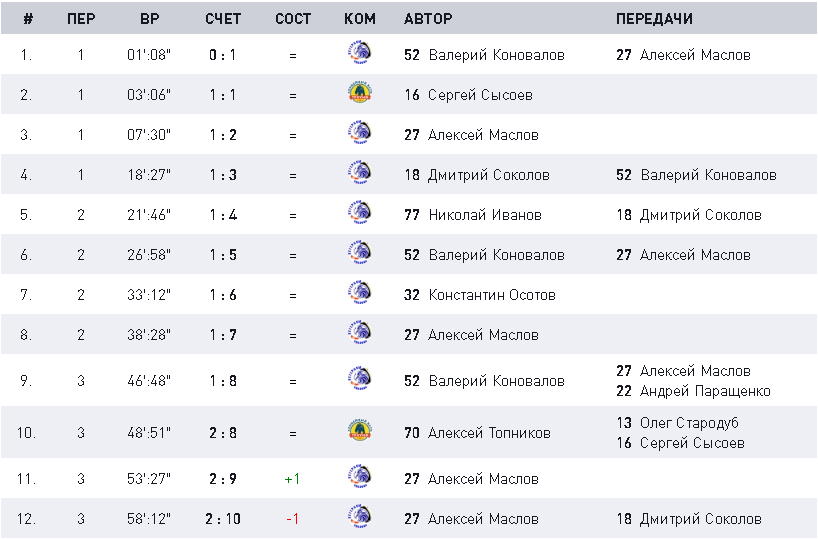This screenshot has height=539, width=818.
Task: Click team logo for score 1 : 8
Action: click(359, 378)
